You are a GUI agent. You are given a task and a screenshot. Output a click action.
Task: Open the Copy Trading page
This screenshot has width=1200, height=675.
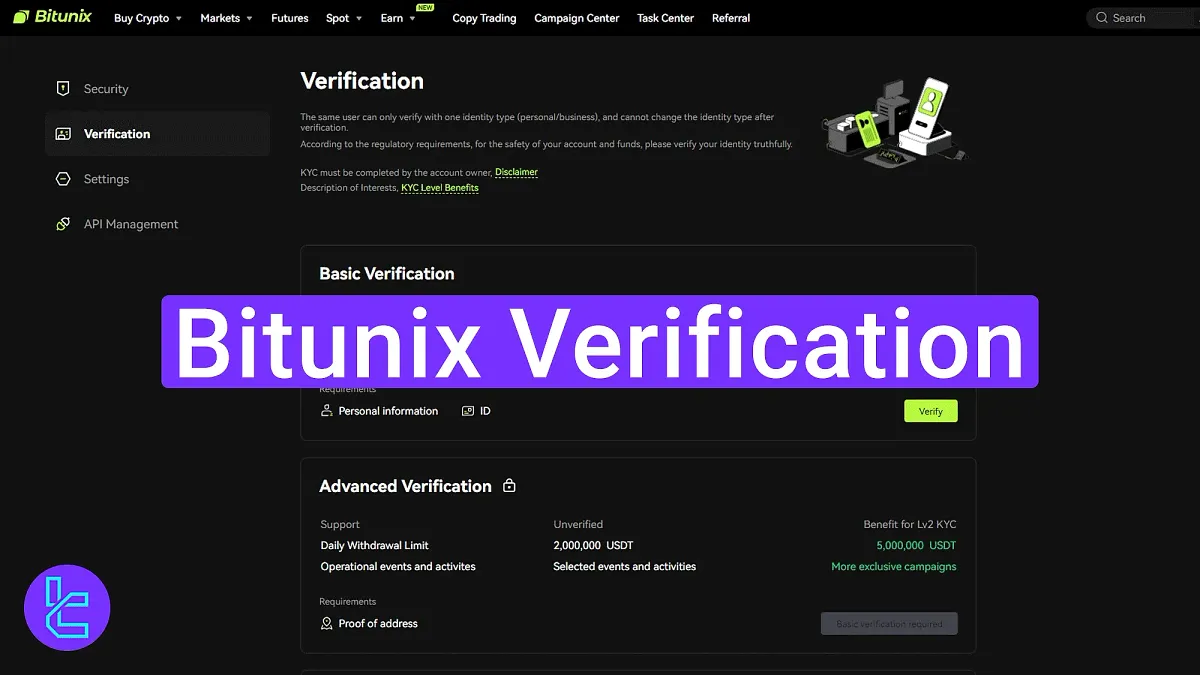pos(484,17)
